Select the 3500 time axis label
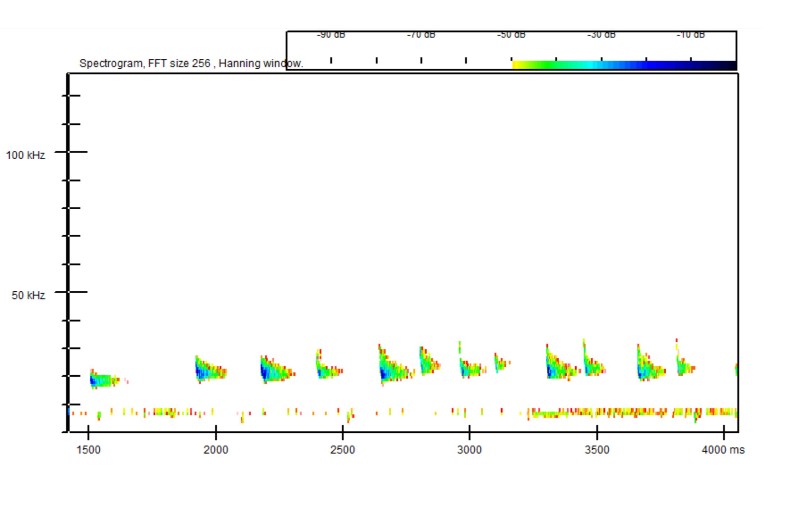The image size is (800, 532). (597, 451)
